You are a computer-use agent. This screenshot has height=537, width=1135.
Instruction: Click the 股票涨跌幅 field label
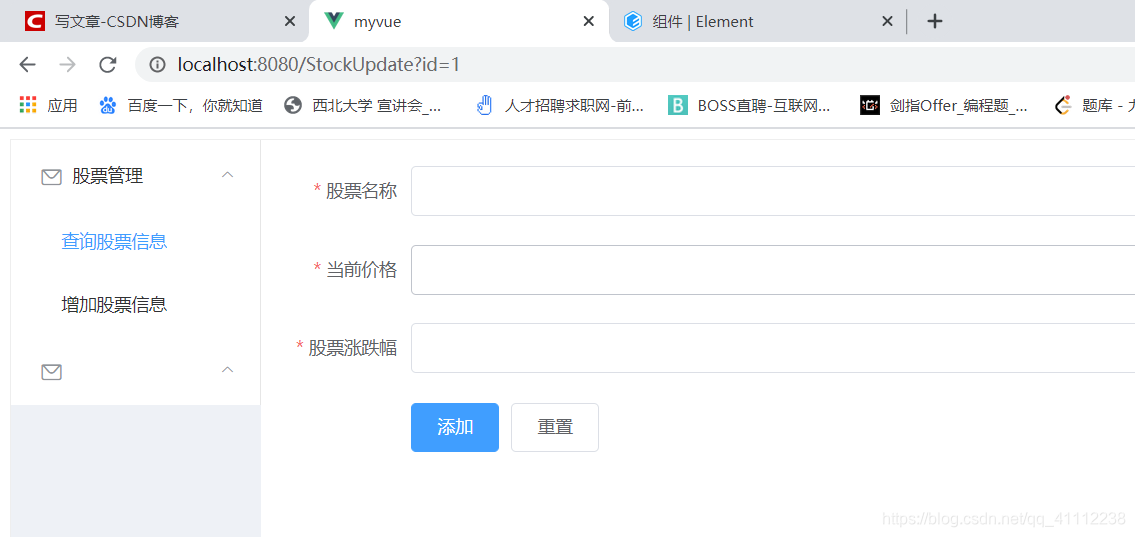point(353,348)
